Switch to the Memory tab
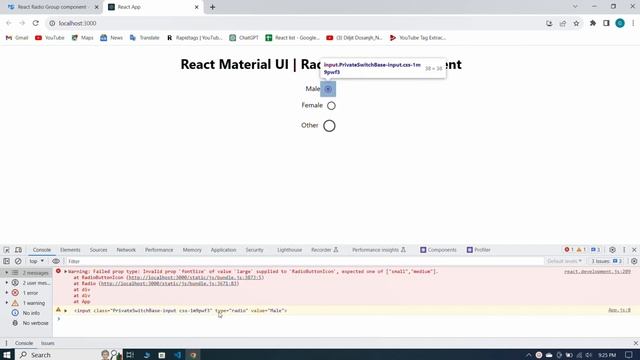 [192, 250]
